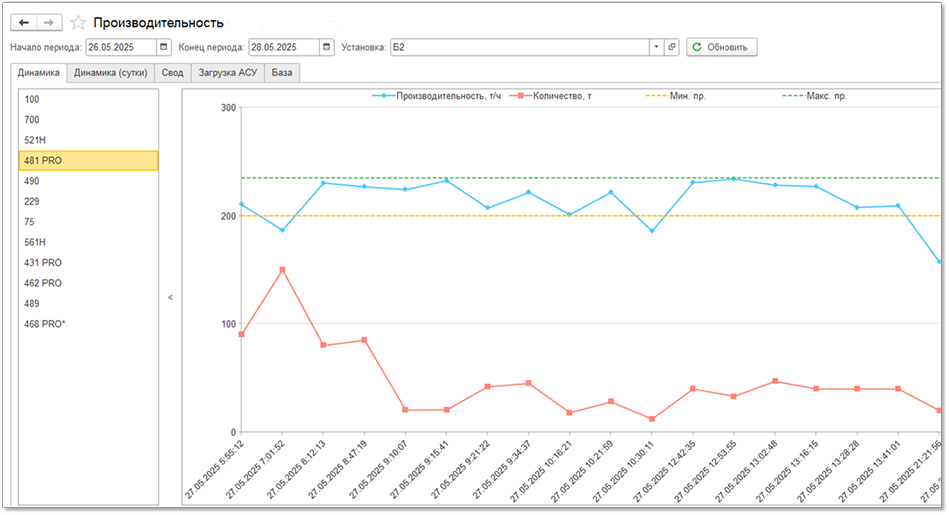Open calendar for Конец периода date
The height and width of the screenshot is (515, 949).
coord(327,47)
